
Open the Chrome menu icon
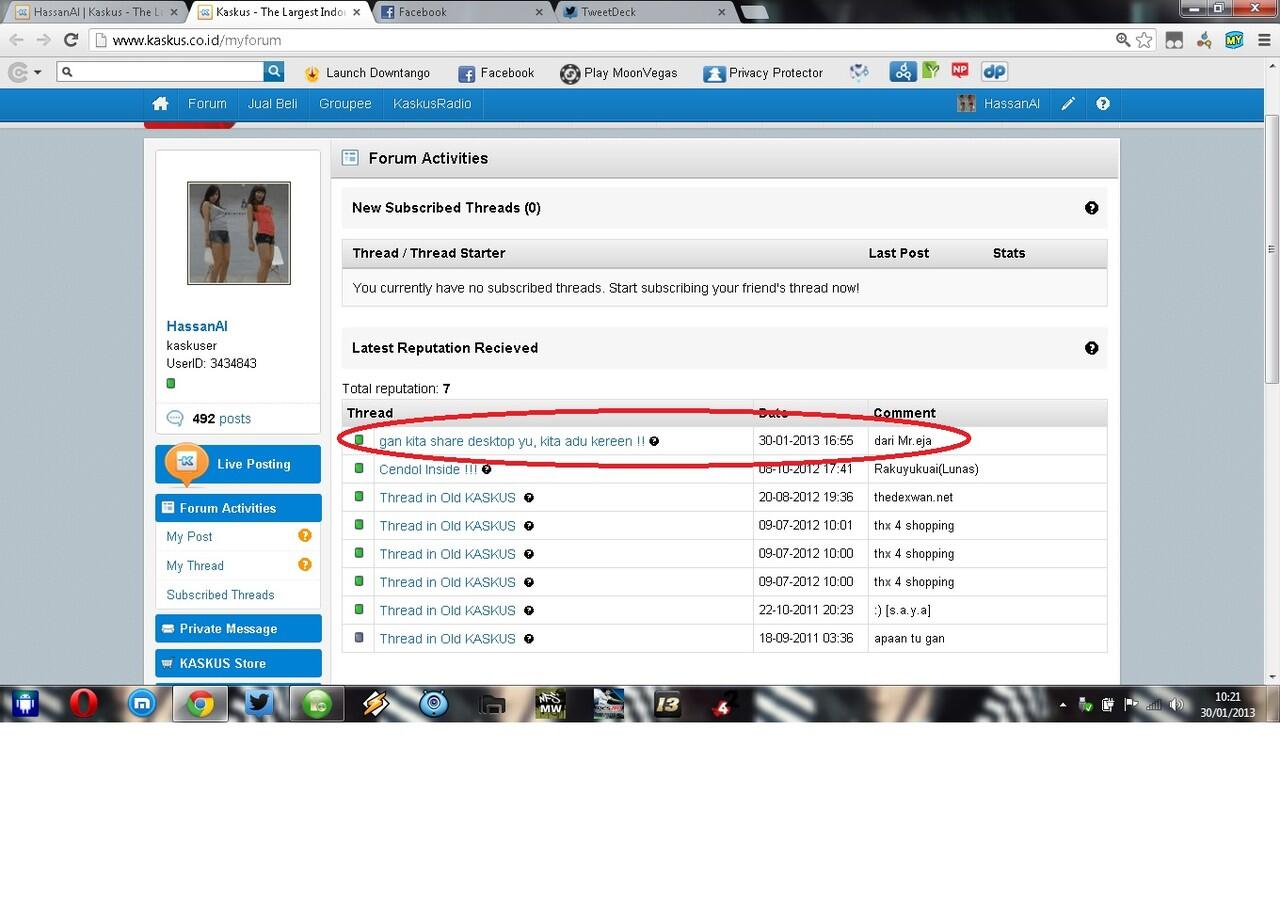tap(1262, 40)
